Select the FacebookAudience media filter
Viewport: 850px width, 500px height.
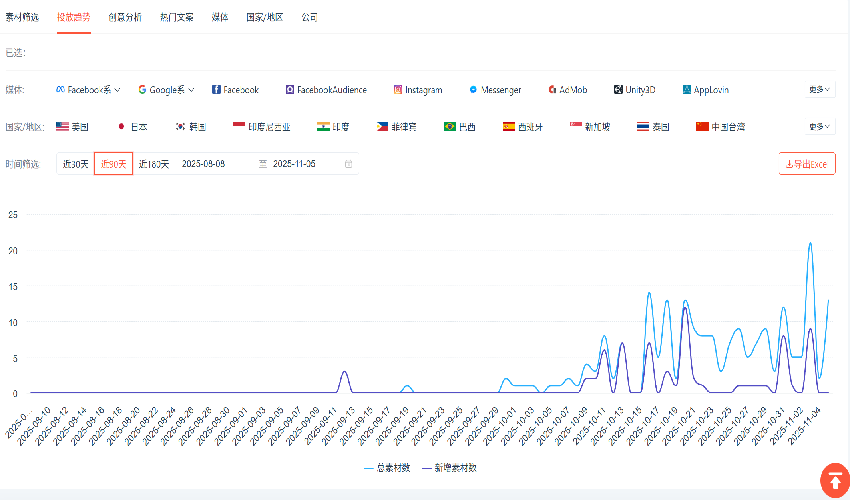point(326,90)
